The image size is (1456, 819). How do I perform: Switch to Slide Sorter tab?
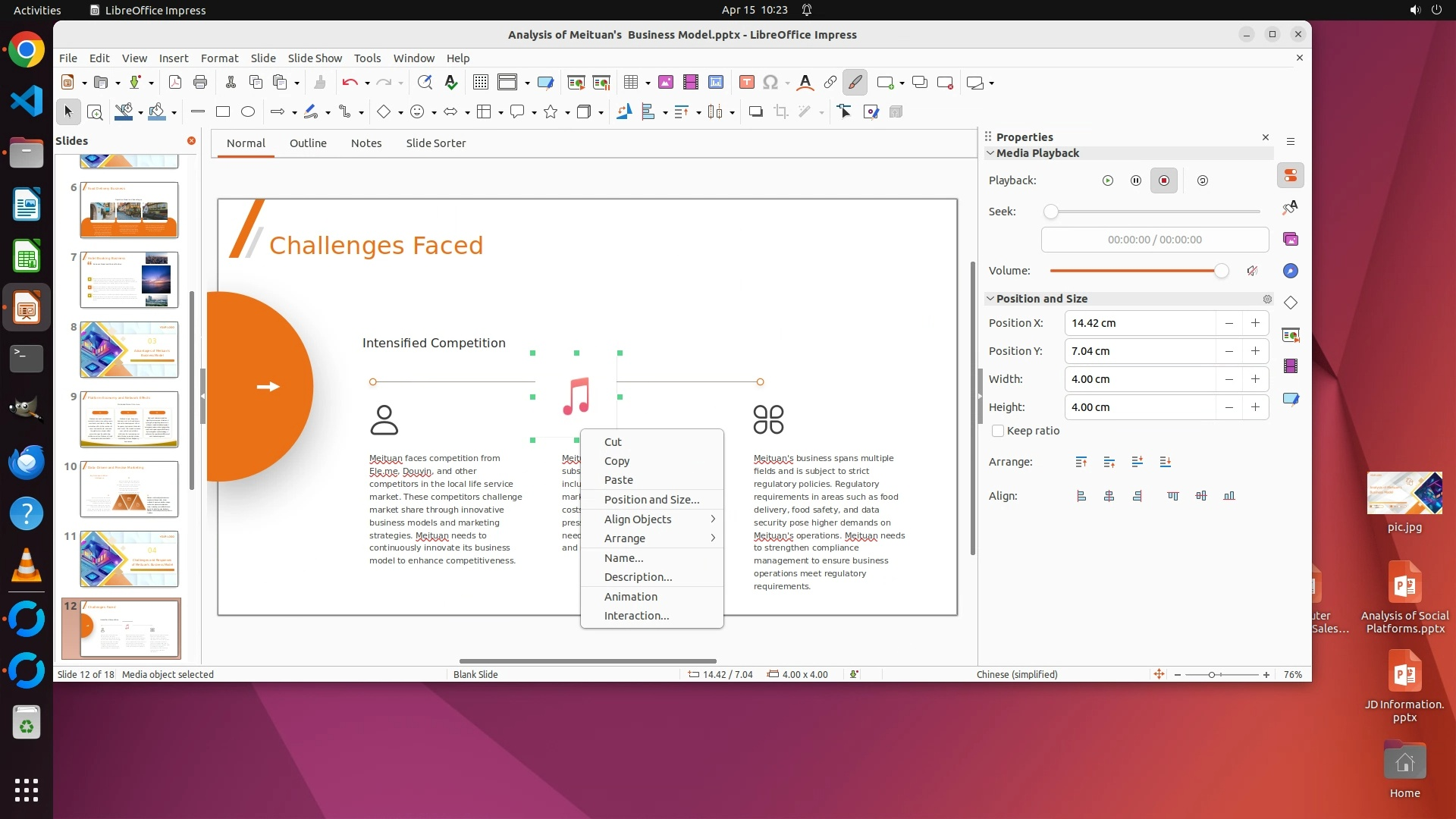(x=435, y=143)
